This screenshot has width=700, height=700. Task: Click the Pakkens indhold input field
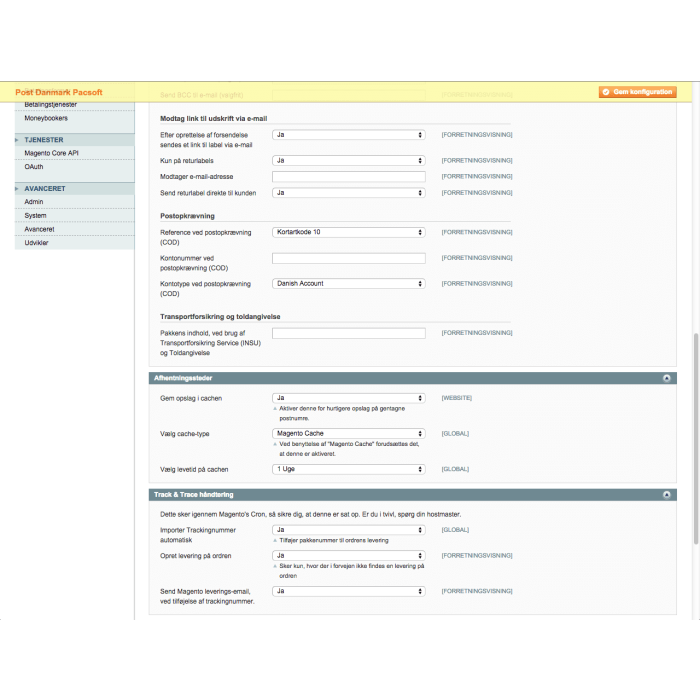[x=349, y=333]
